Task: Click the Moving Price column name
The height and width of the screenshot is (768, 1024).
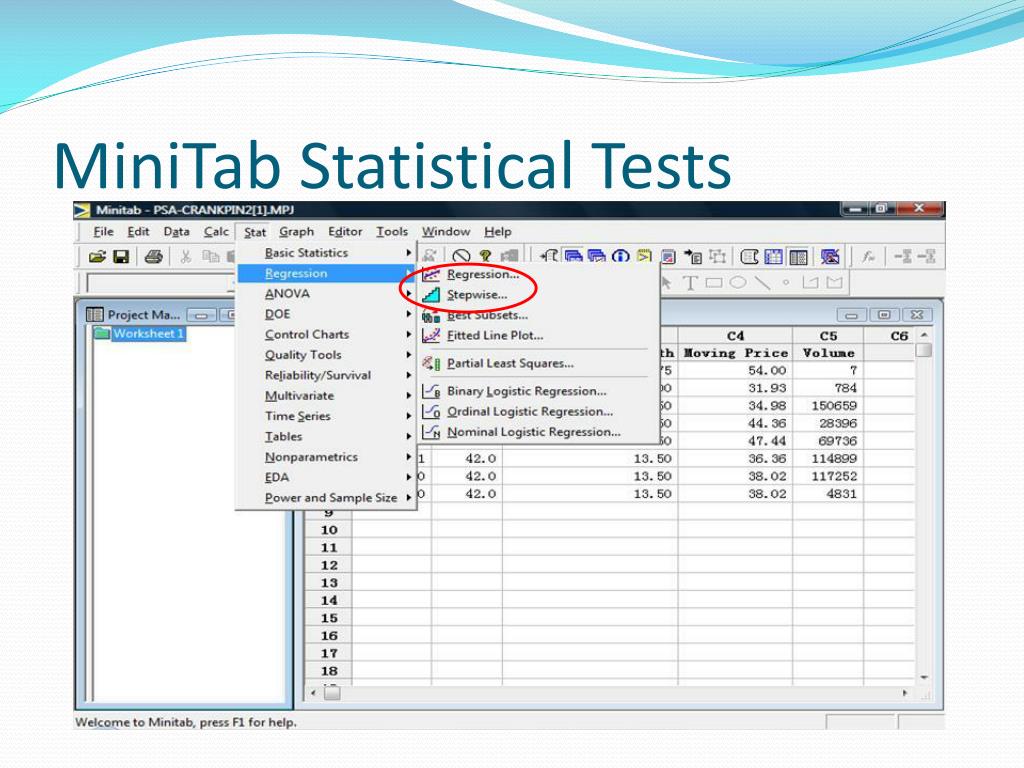Action: click(735, 353)
